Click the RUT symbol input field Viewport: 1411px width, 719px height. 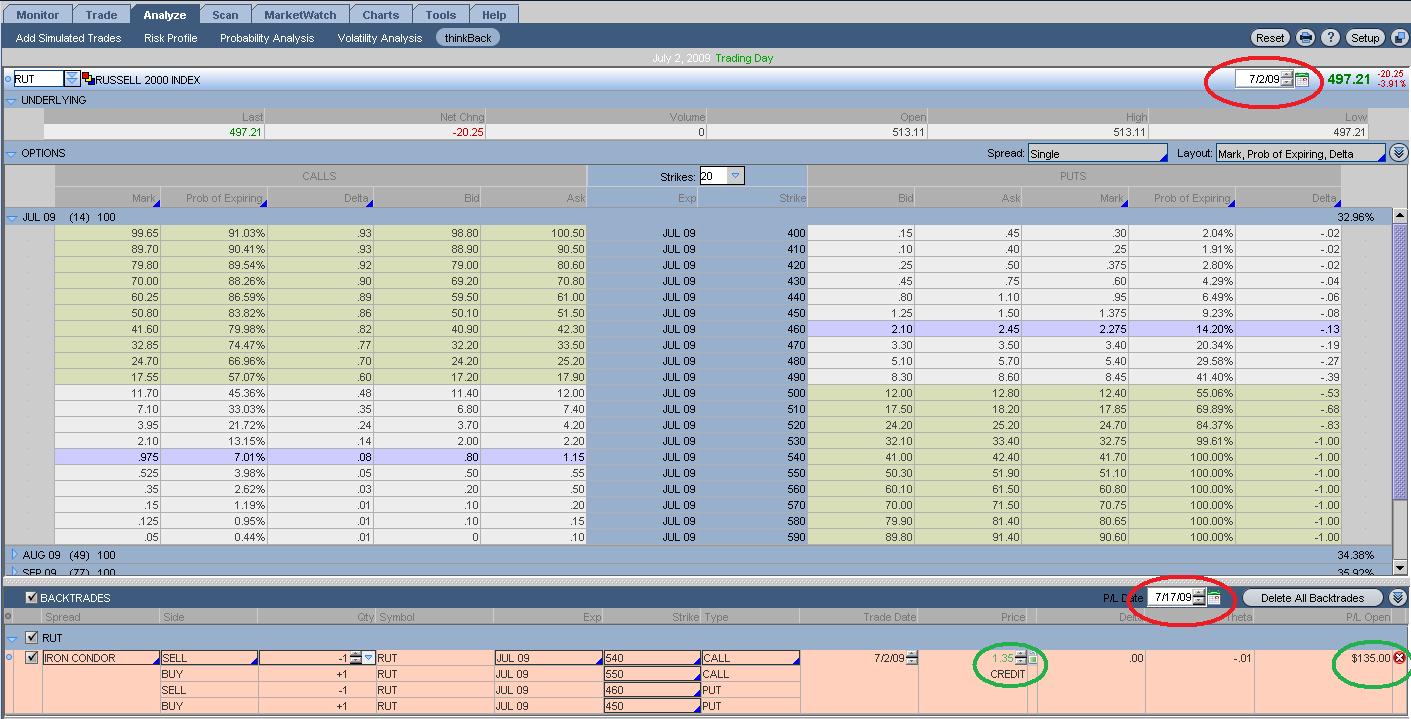click(x=38, y=79)
